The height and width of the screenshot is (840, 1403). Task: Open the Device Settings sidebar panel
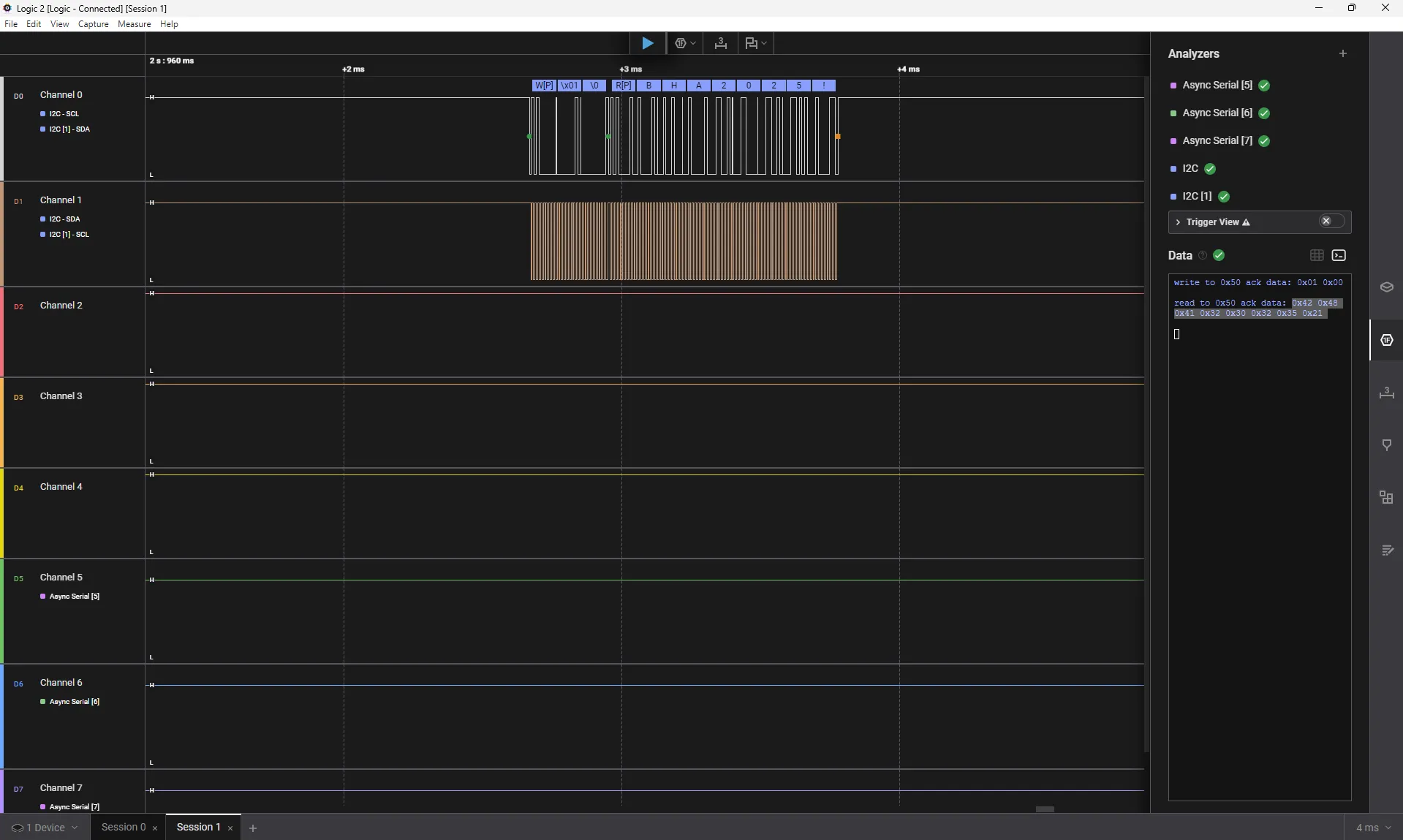coord(1386,287)
